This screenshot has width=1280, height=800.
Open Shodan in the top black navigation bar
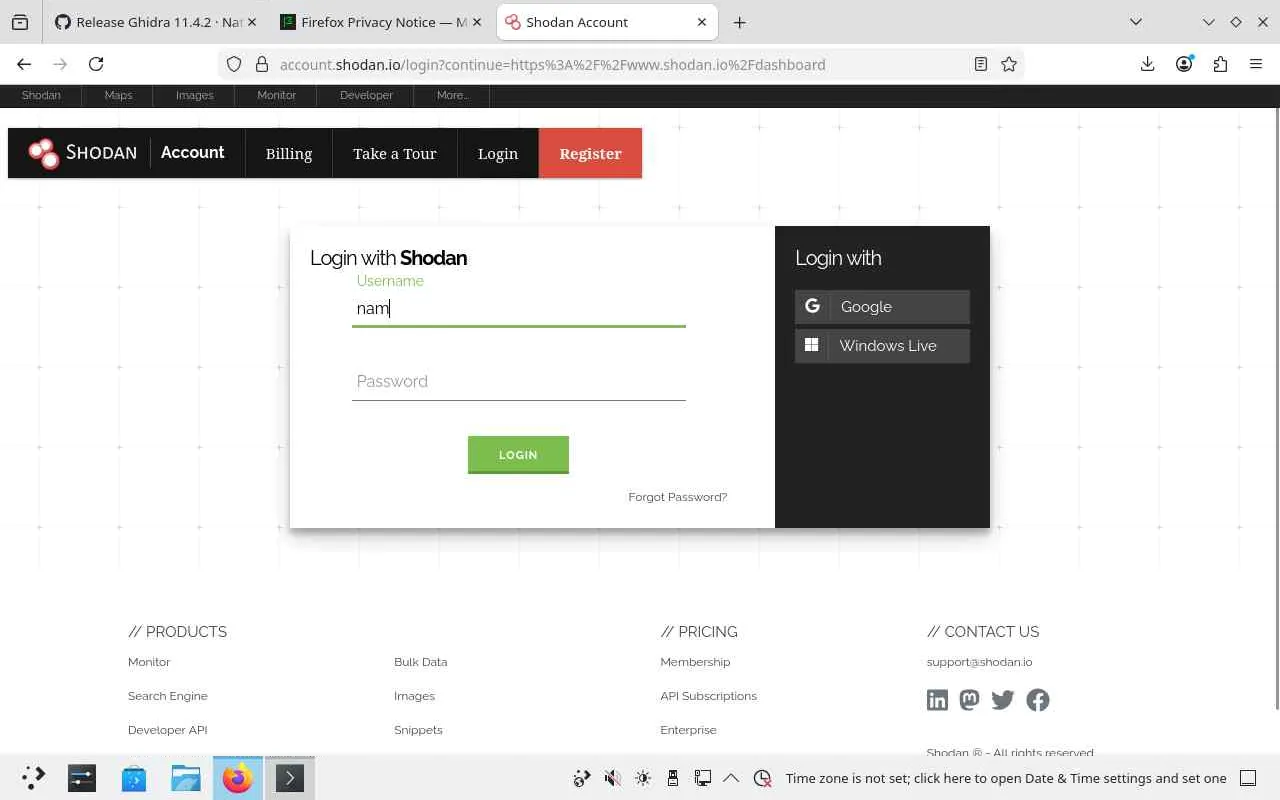click(41, 95)
